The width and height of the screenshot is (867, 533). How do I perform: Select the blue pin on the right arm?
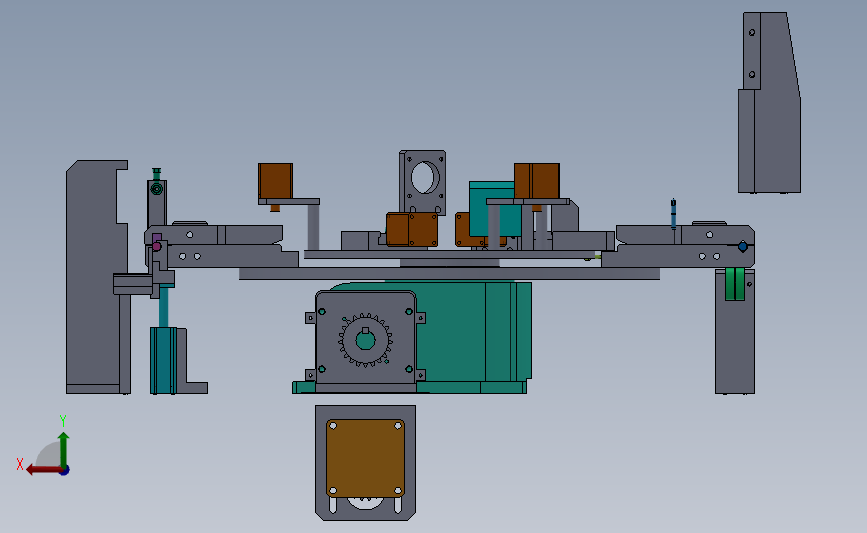(x=673, y=214)
